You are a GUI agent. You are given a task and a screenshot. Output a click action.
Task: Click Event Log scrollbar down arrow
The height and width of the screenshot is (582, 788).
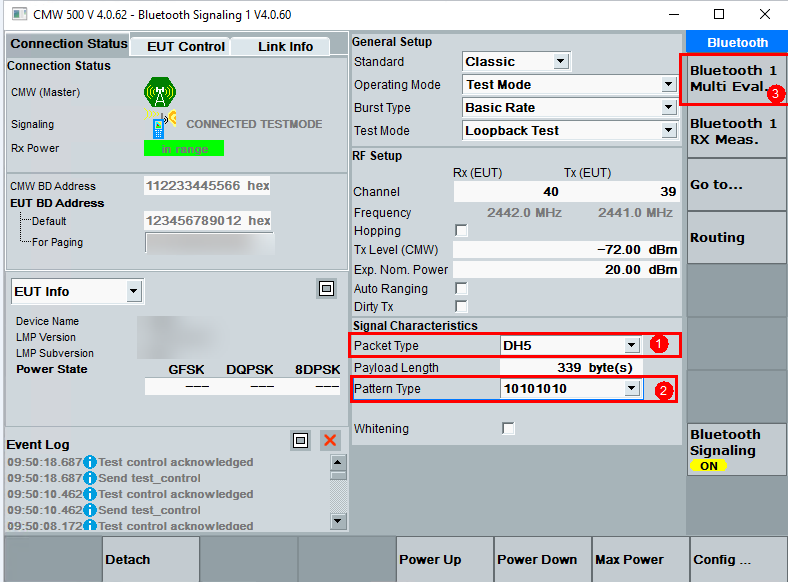pyautogui.click(x=338, y=521)
